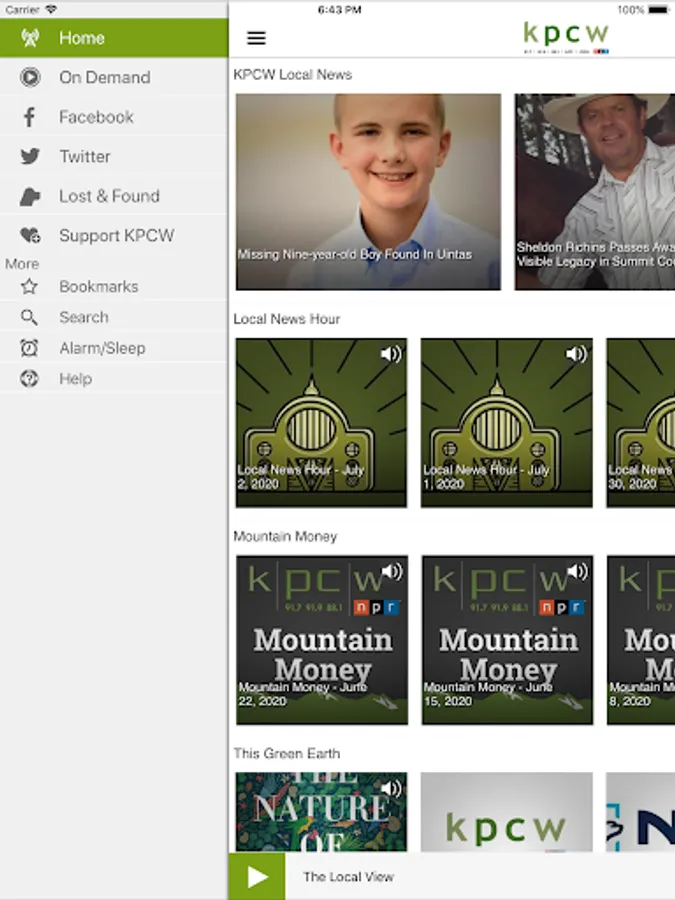Tap speaker icon on June 15 Mountain Money

click(x=577, y=571)
